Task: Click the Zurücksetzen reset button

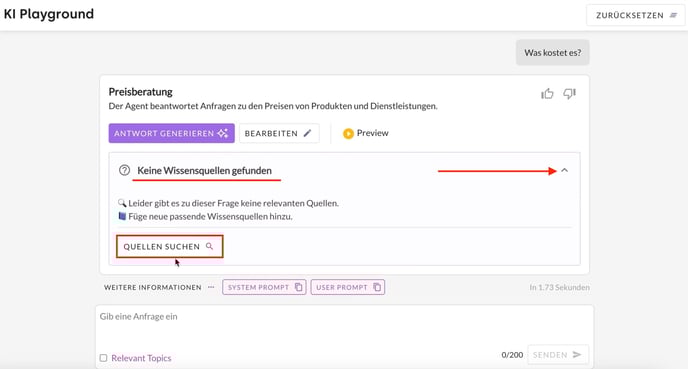Action: pyautogui.click(x=635, y=15)
